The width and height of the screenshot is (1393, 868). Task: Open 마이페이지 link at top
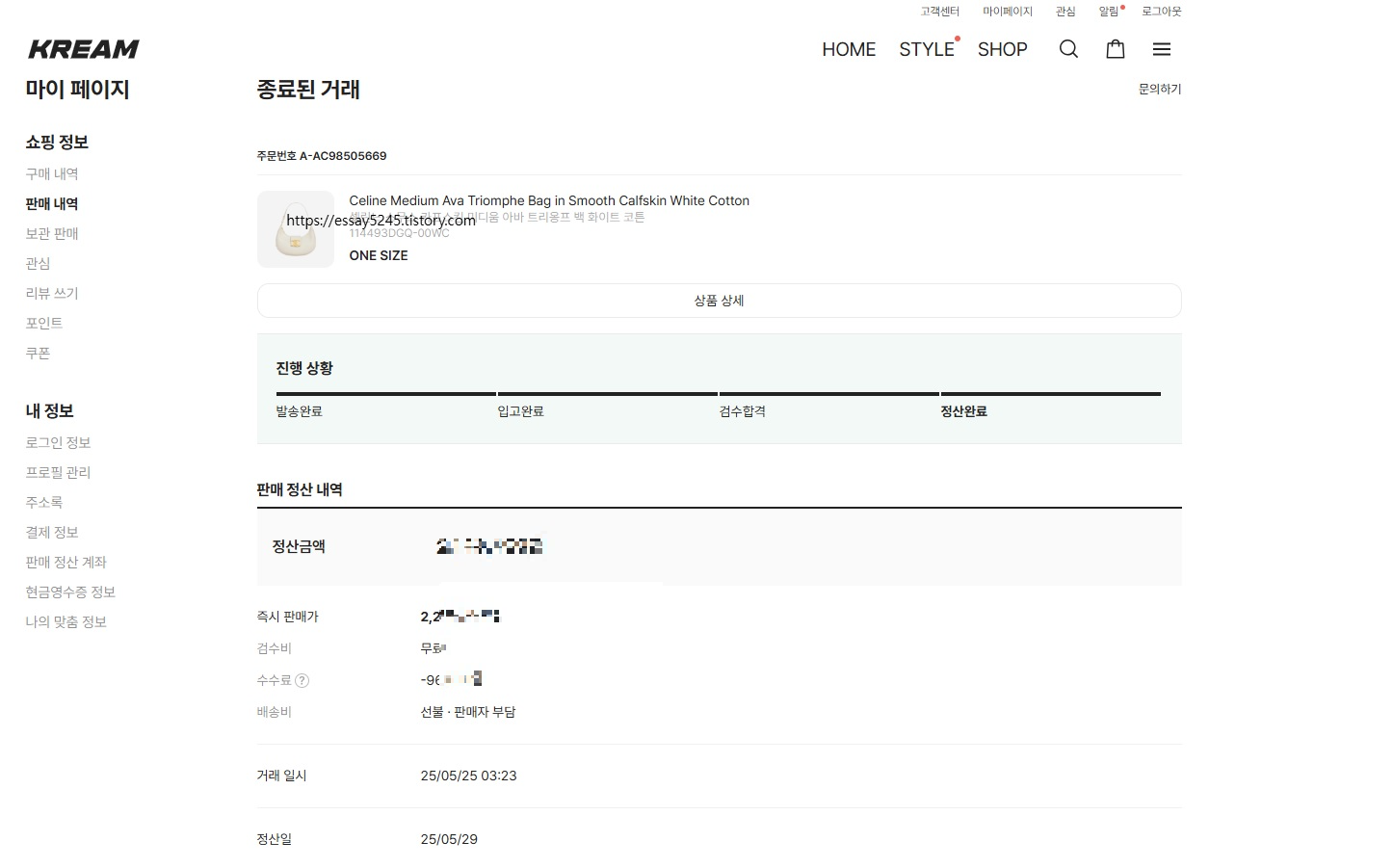point(1008,12)
